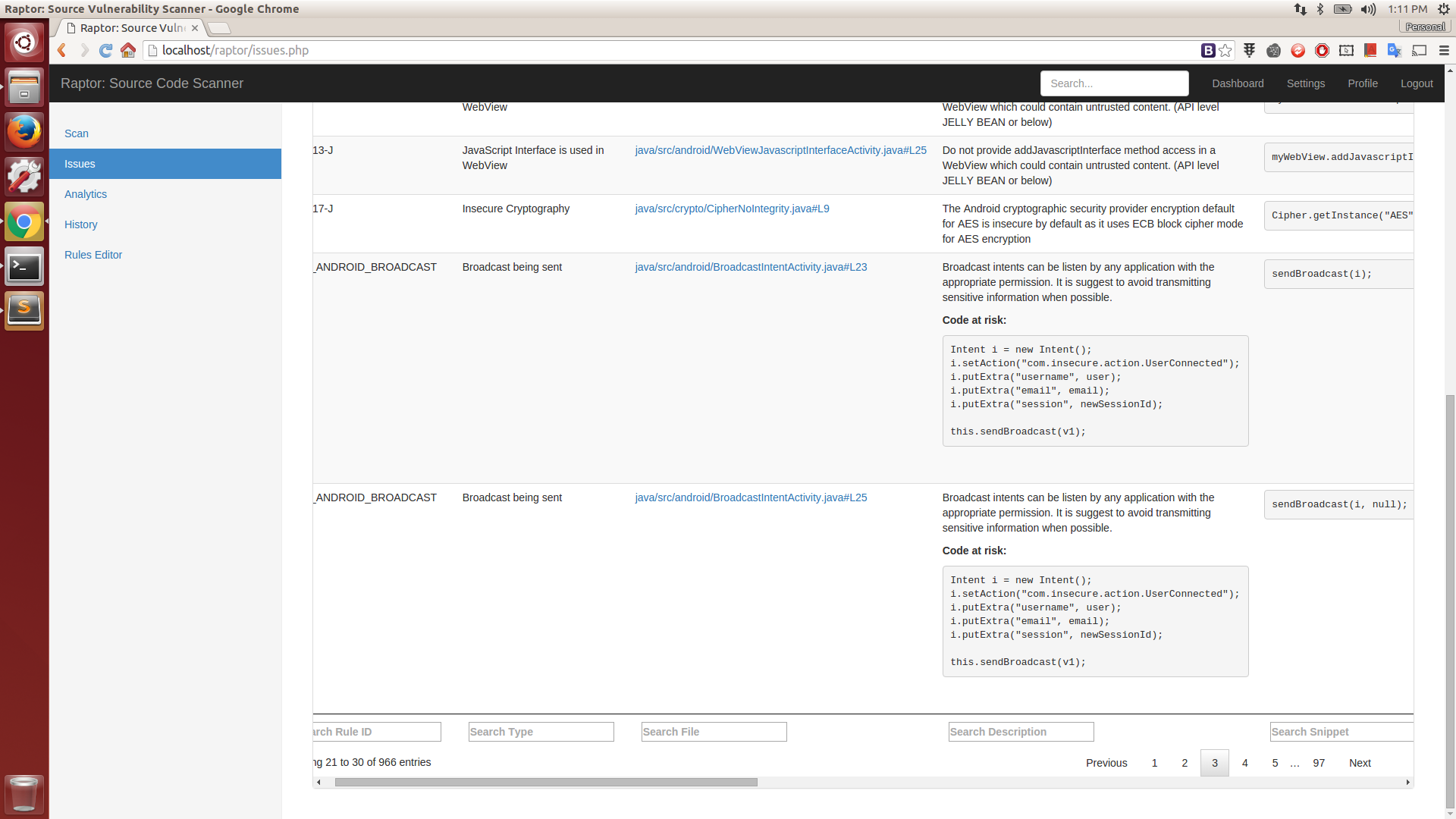
Task: Click the browser back arrow
Action: coord(62,50)
